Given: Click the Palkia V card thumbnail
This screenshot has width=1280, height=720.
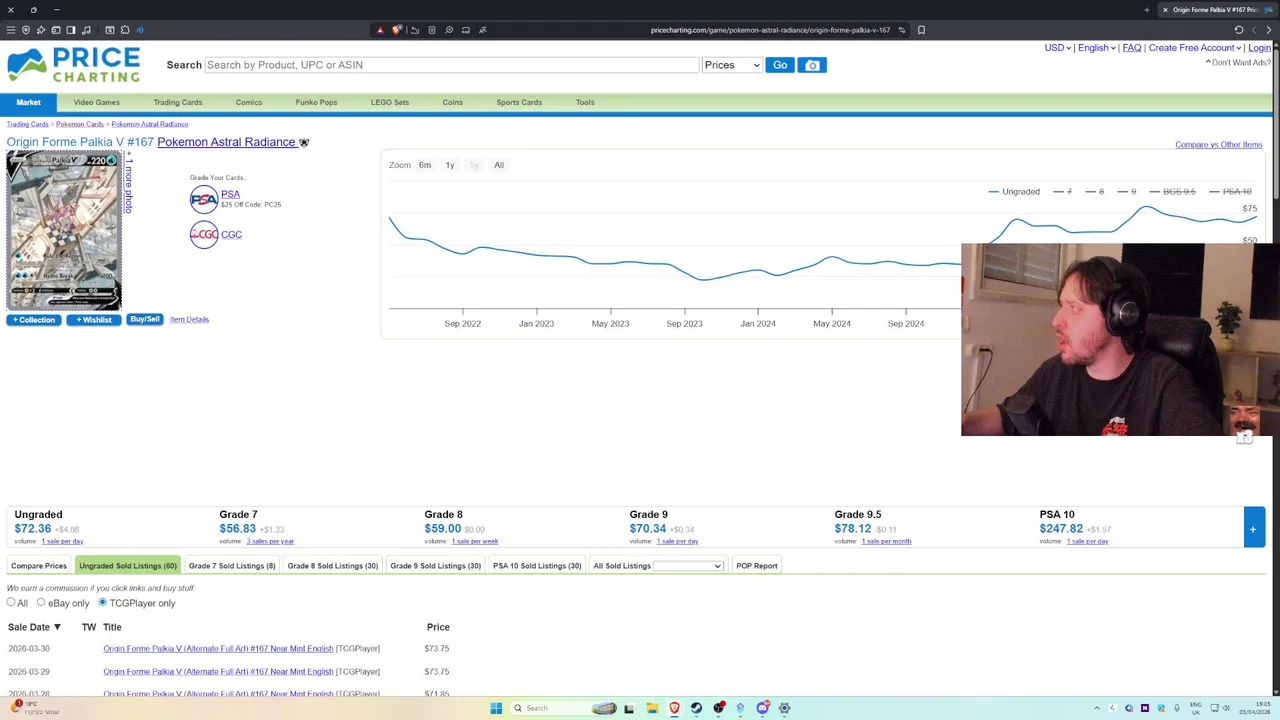Looking at the screenshot, I should 64,231.
